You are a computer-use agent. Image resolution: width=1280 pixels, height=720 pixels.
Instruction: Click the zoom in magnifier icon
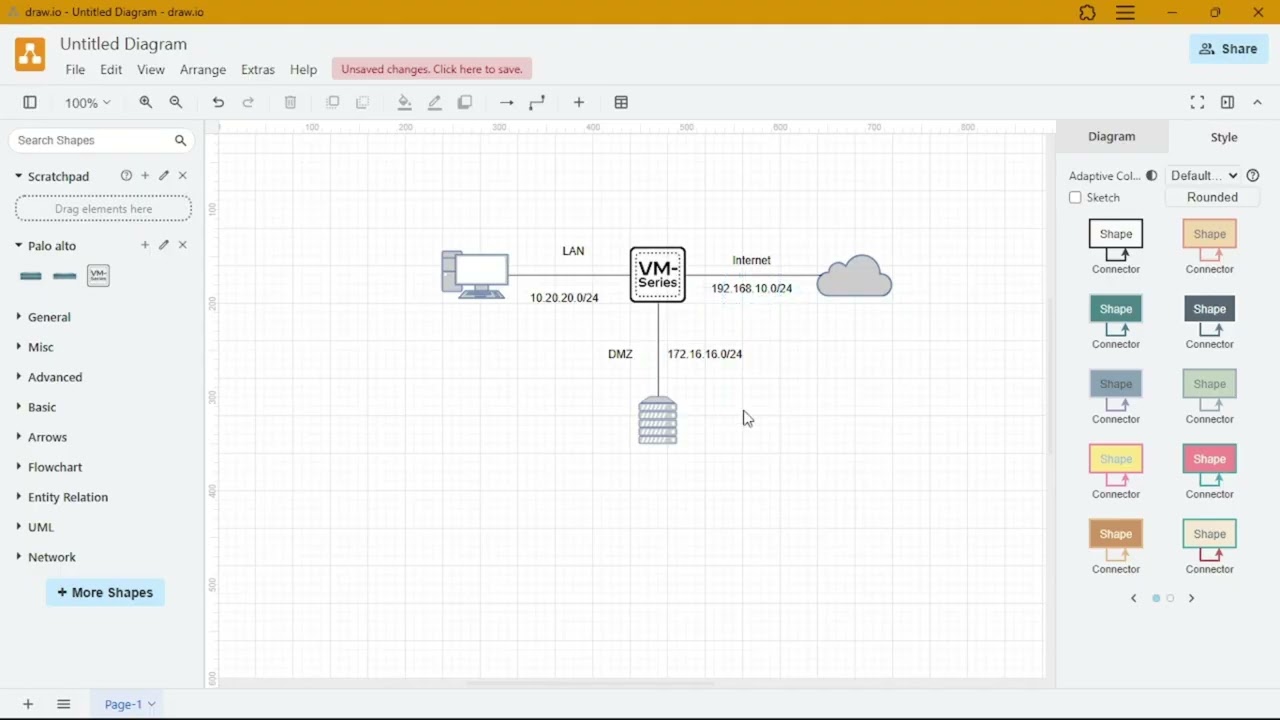coord(146,102)
